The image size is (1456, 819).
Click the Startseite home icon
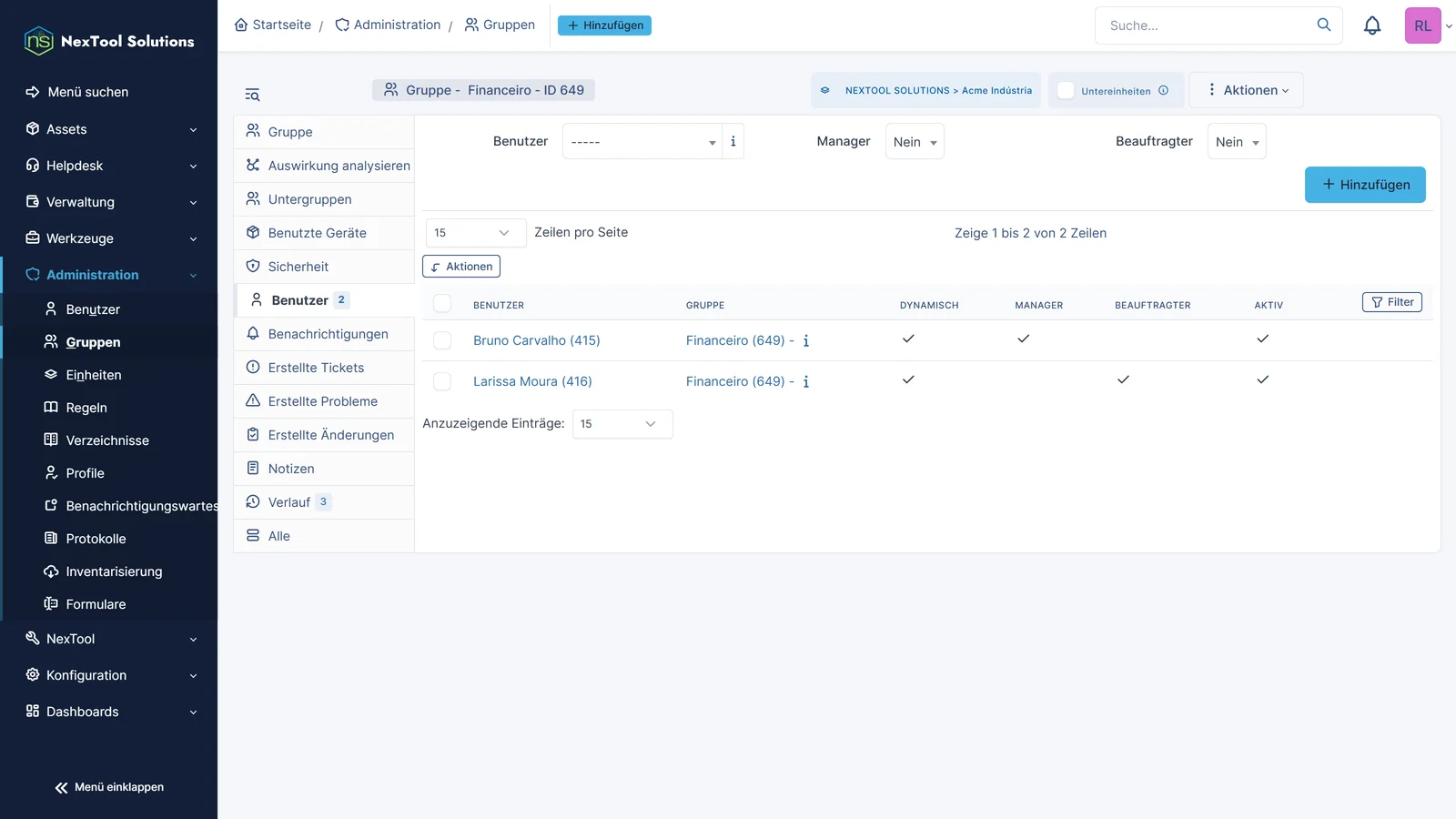coord(241,25)
